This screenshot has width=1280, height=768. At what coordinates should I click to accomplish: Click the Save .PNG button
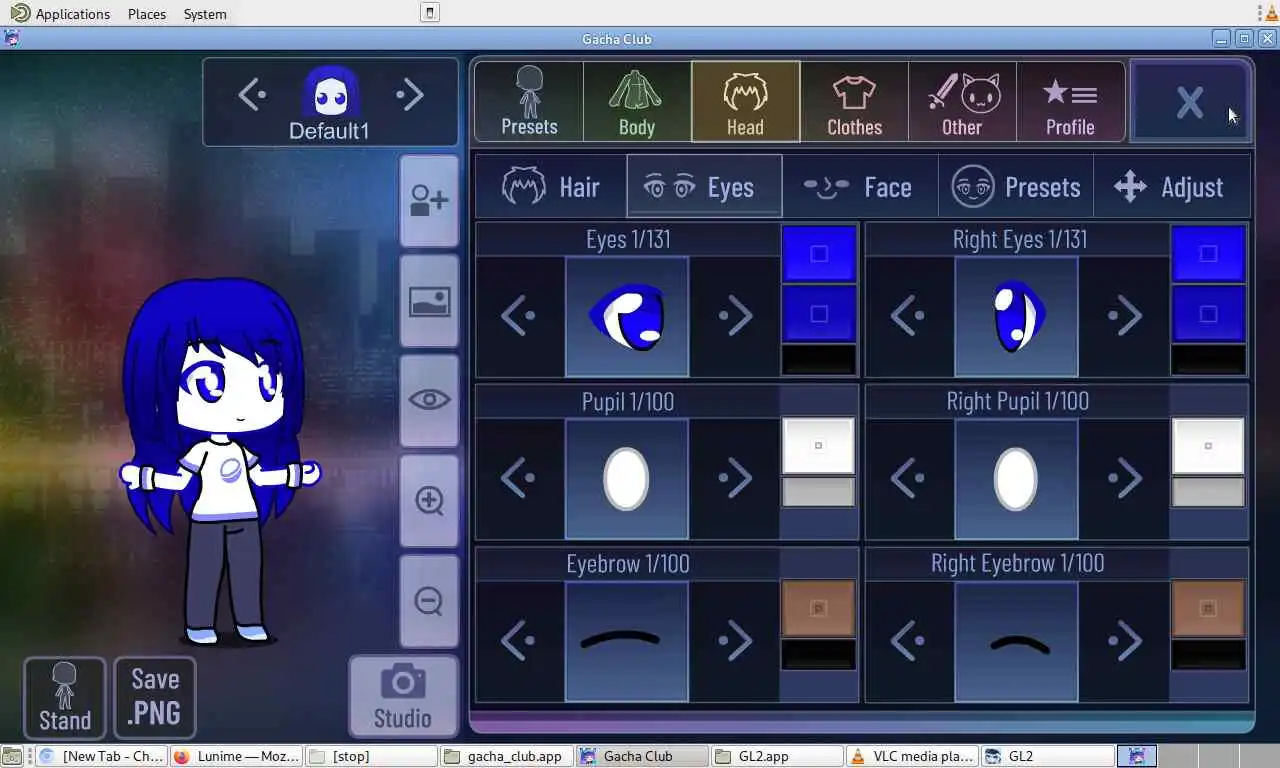click(x=155, y=697)
